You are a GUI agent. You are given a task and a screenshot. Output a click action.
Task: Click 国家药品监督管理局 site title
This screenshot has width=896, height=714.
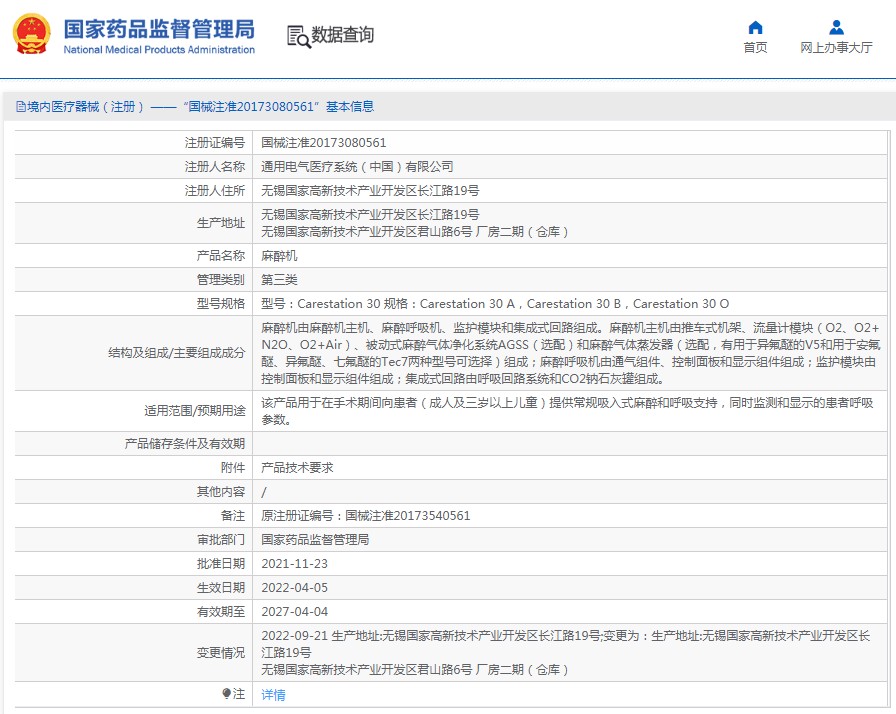coord(159,29)
